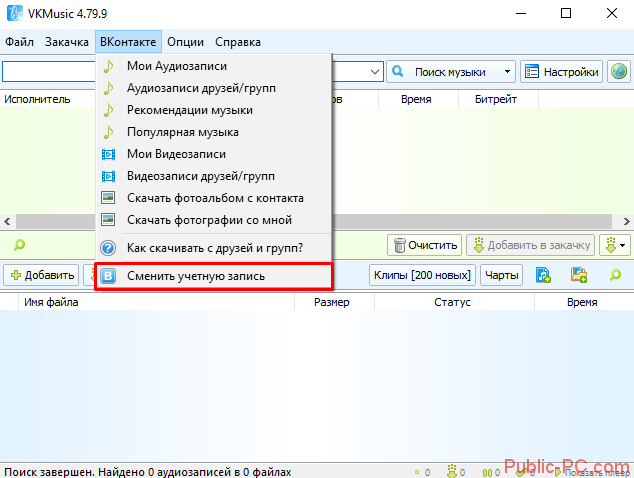
Task: Click the Добавить button with plus icon
Action: click(x=42, y=275)
